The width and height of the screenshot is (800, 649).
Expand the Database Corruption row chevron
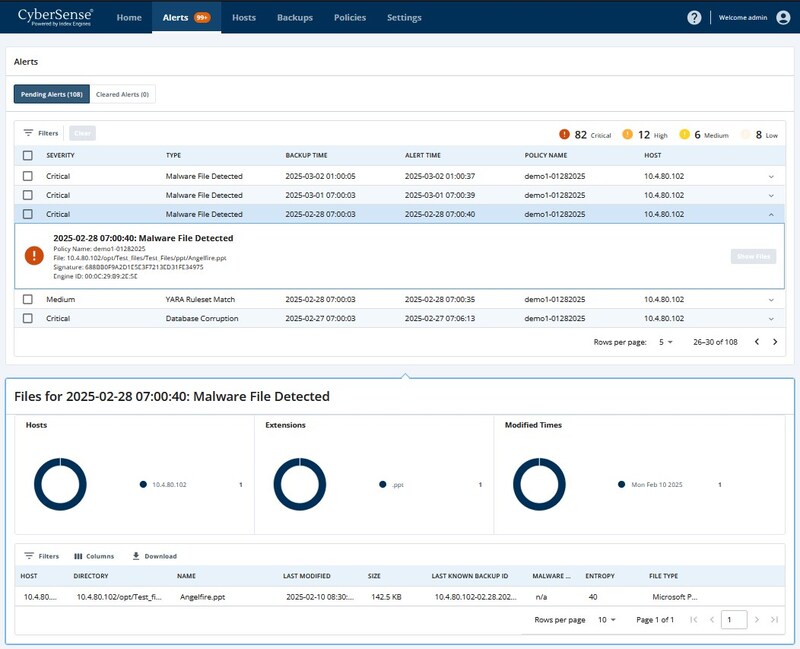(771, 319)
